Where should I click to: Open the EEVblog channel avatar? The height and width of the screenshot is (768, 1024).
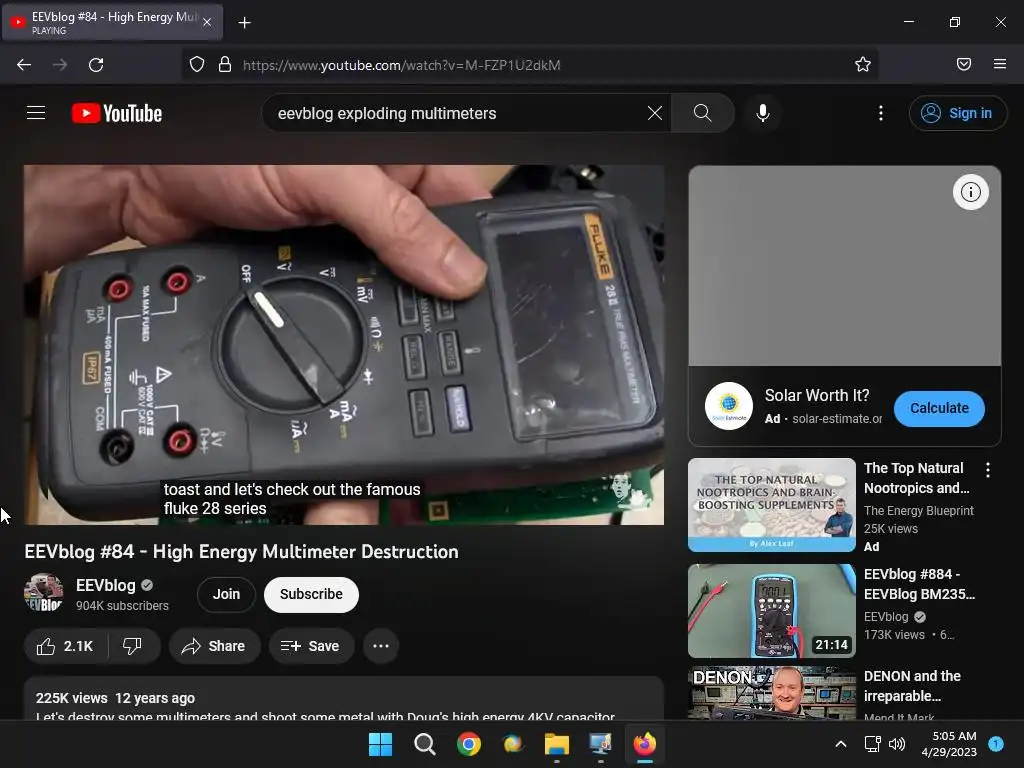(x=43, y=593)
